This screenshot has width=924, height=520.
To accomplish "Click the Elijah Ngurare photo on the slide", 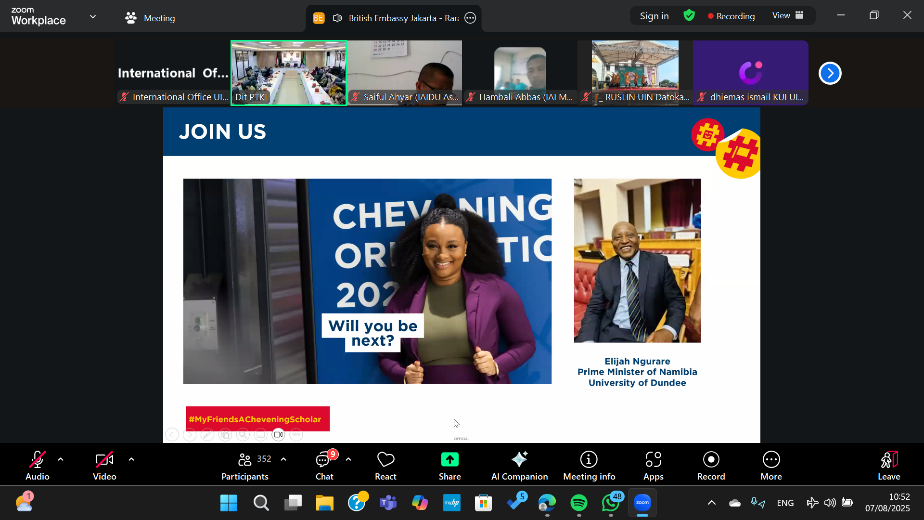I will (637, 261).
